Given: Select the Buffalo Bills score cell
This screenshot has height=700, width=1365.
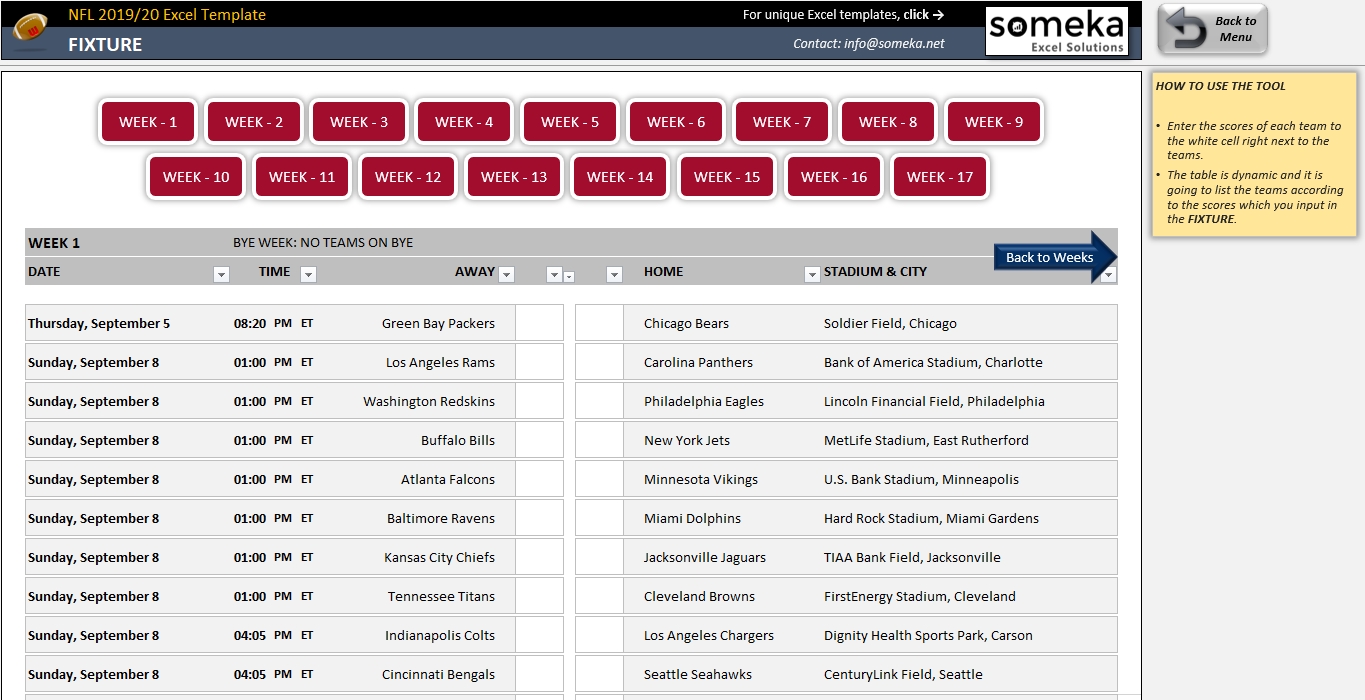Looking at the screenshot, I should coord(540,440).
